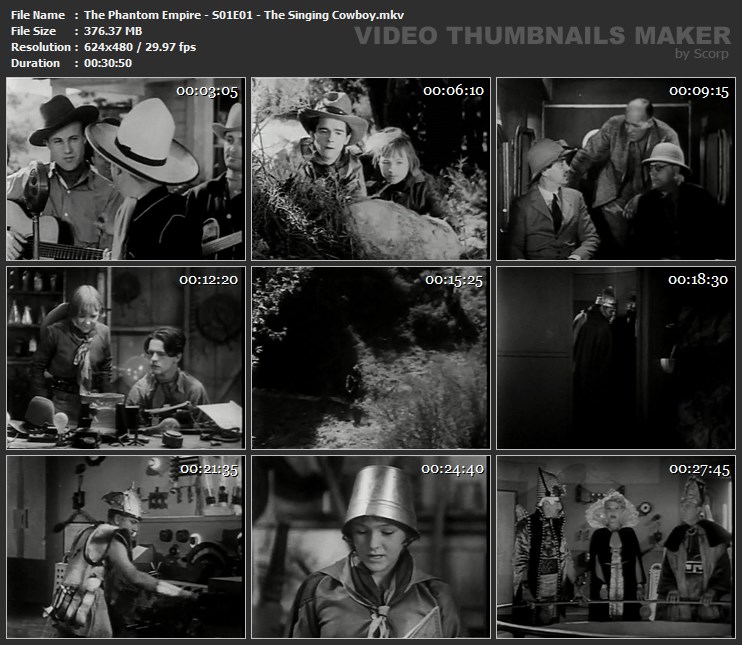Click the resolution value '624x480 / 29.97 fps'
Image resolution: width=742 pixels, height=645 pixels.
[x=140, y=47]
